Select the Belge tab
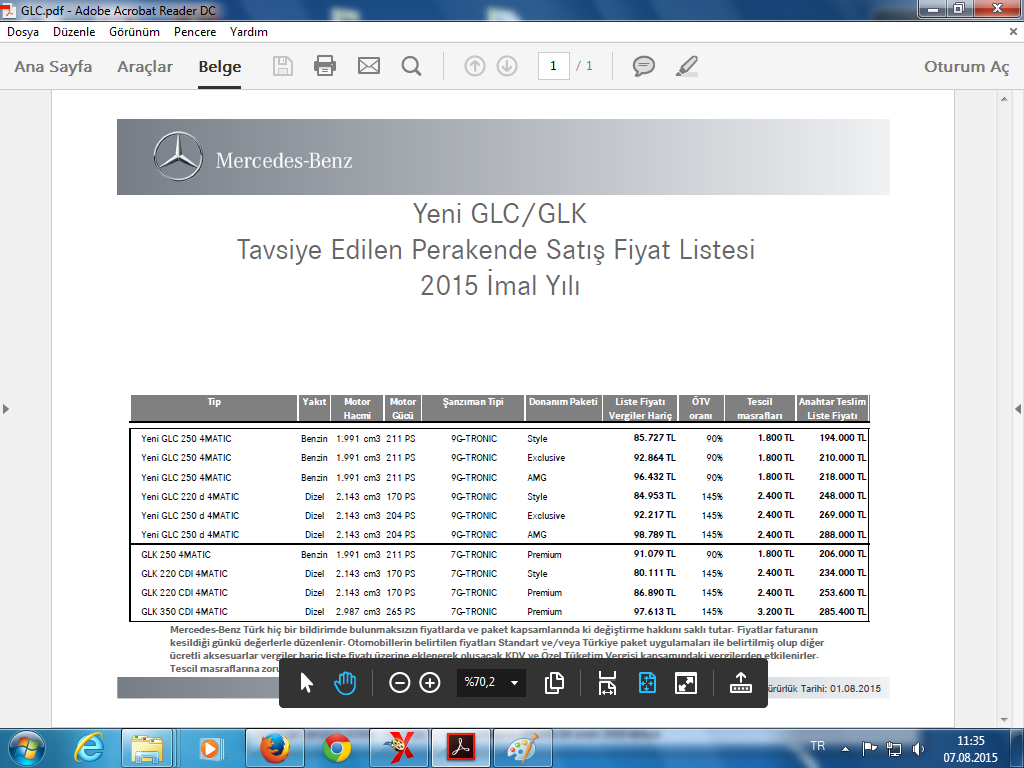This screenshot has width=1024, height=768. pyautogui.click(x=220, y=67)
